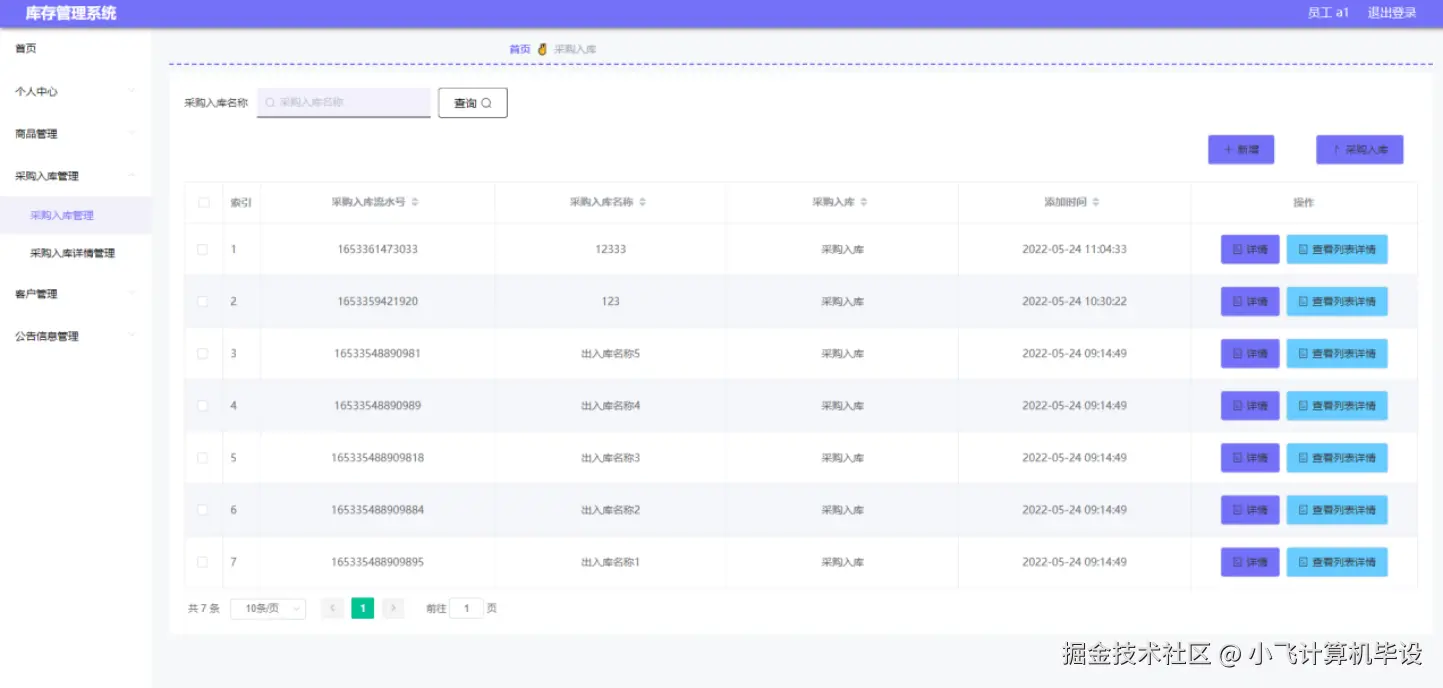Open 详情 for row 出入库名称1

1250,561
